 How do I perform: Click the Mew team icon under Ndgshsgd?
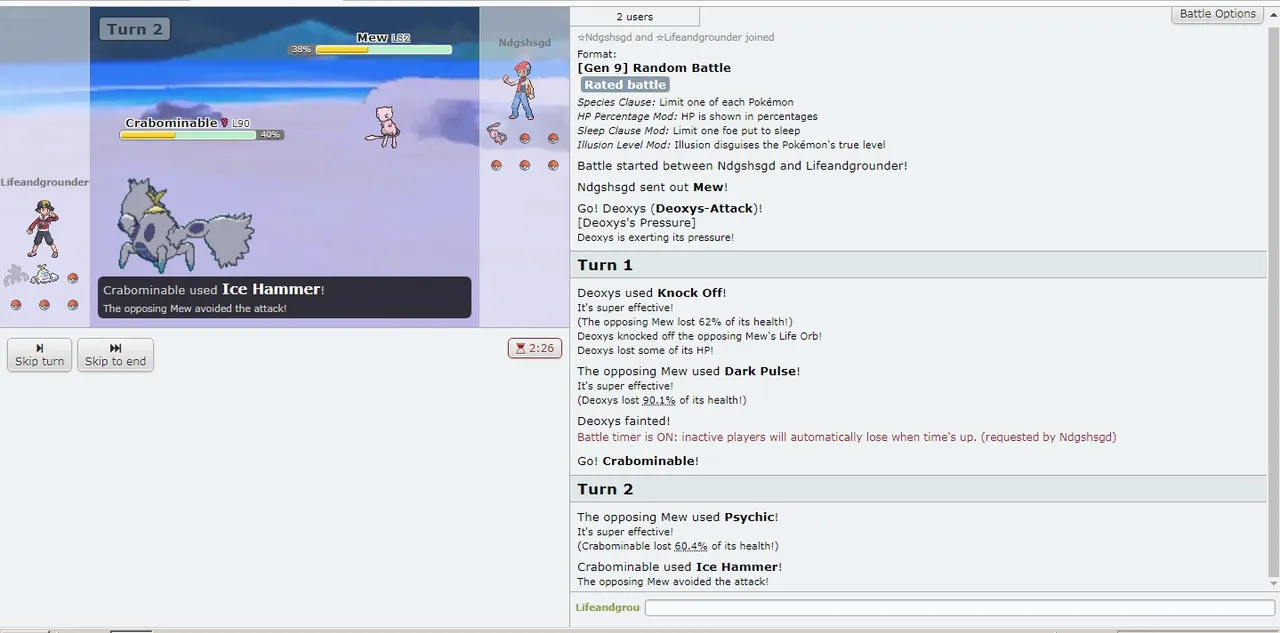tap(497, 134)
